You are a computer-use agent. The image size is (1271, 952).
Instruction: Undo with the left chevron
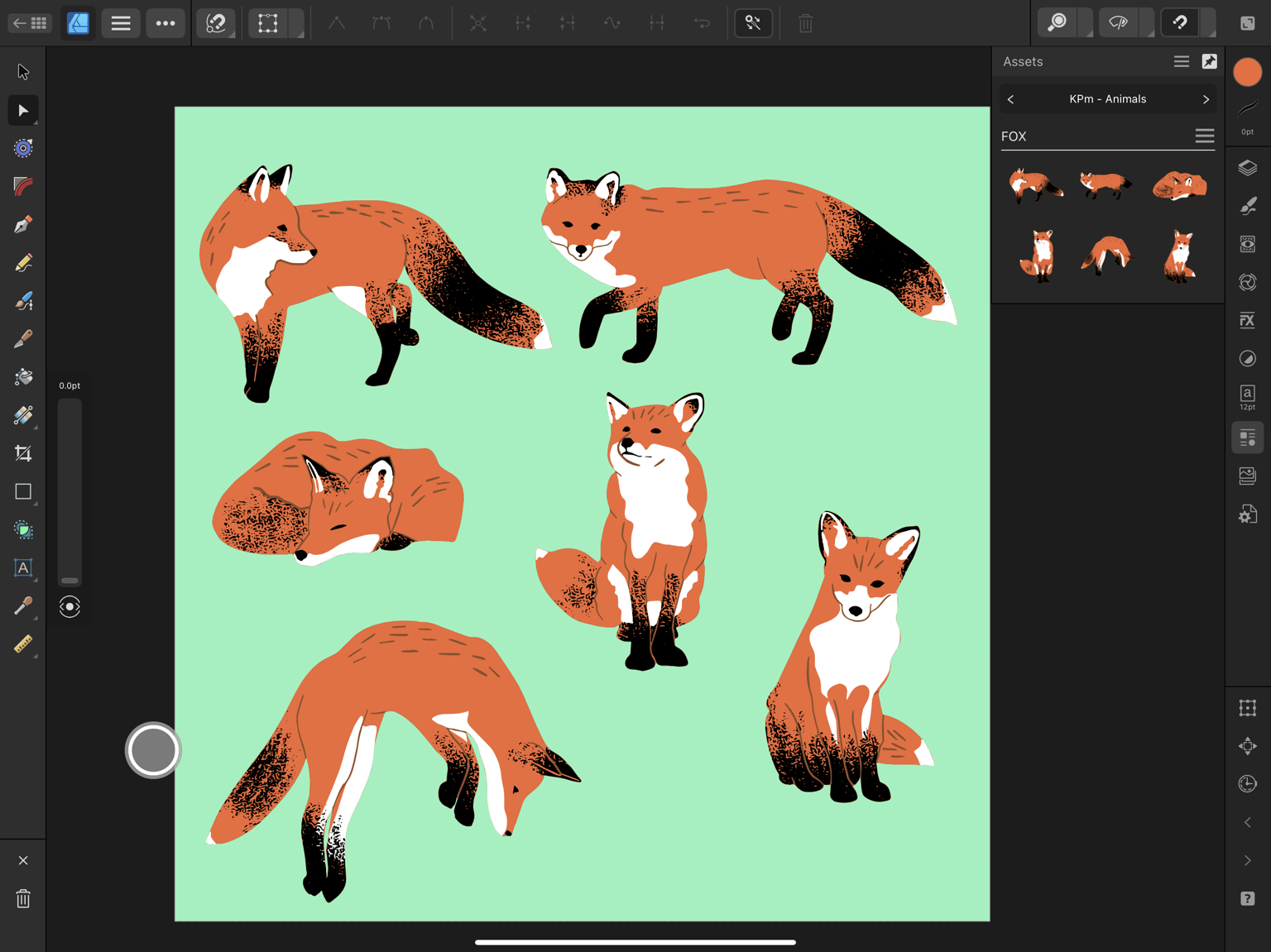1247,822
